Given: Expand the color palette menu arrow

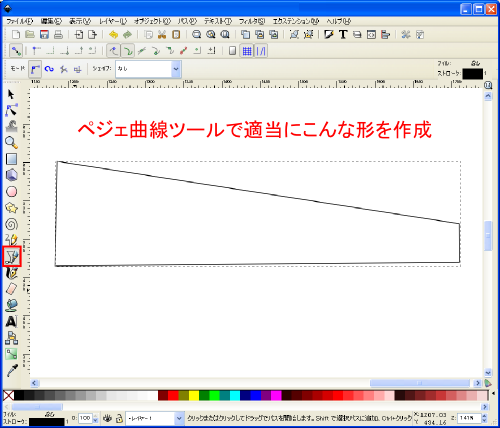Looking at the screenshot, I should [x=493, y=394].
